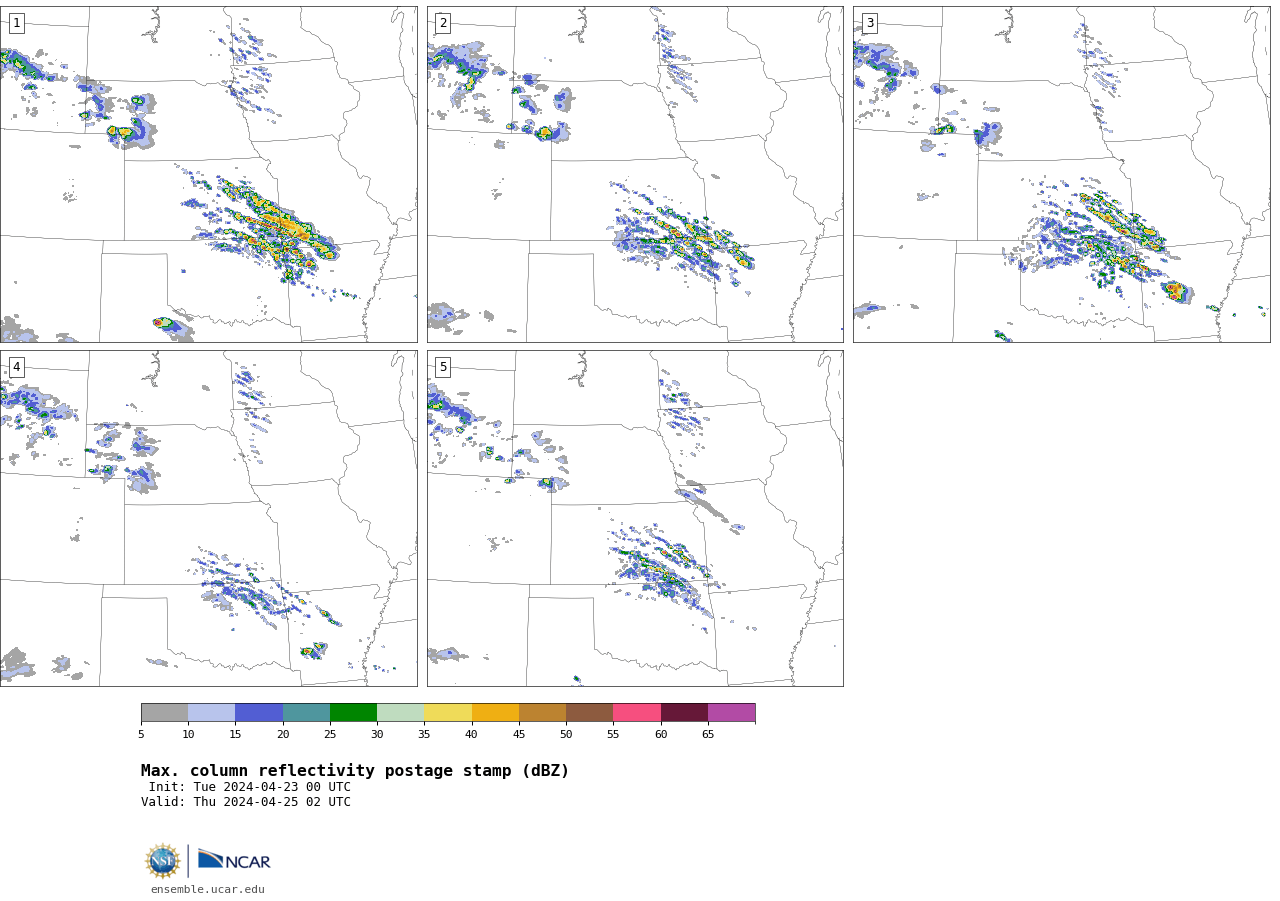
Task: Click the colorbar tick label "65"
Action: point(708,735)
